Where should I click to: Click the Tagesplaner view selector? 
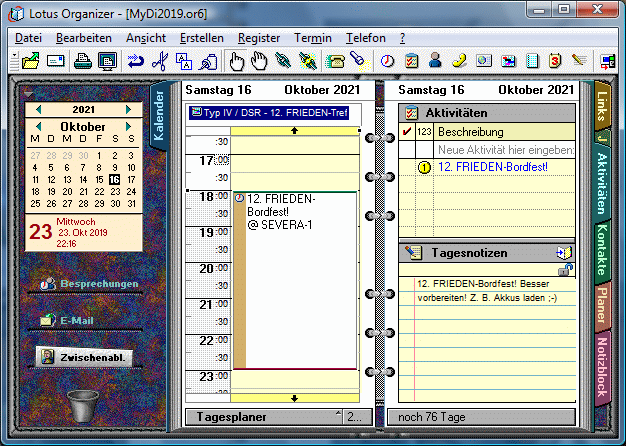pos(265,417)
